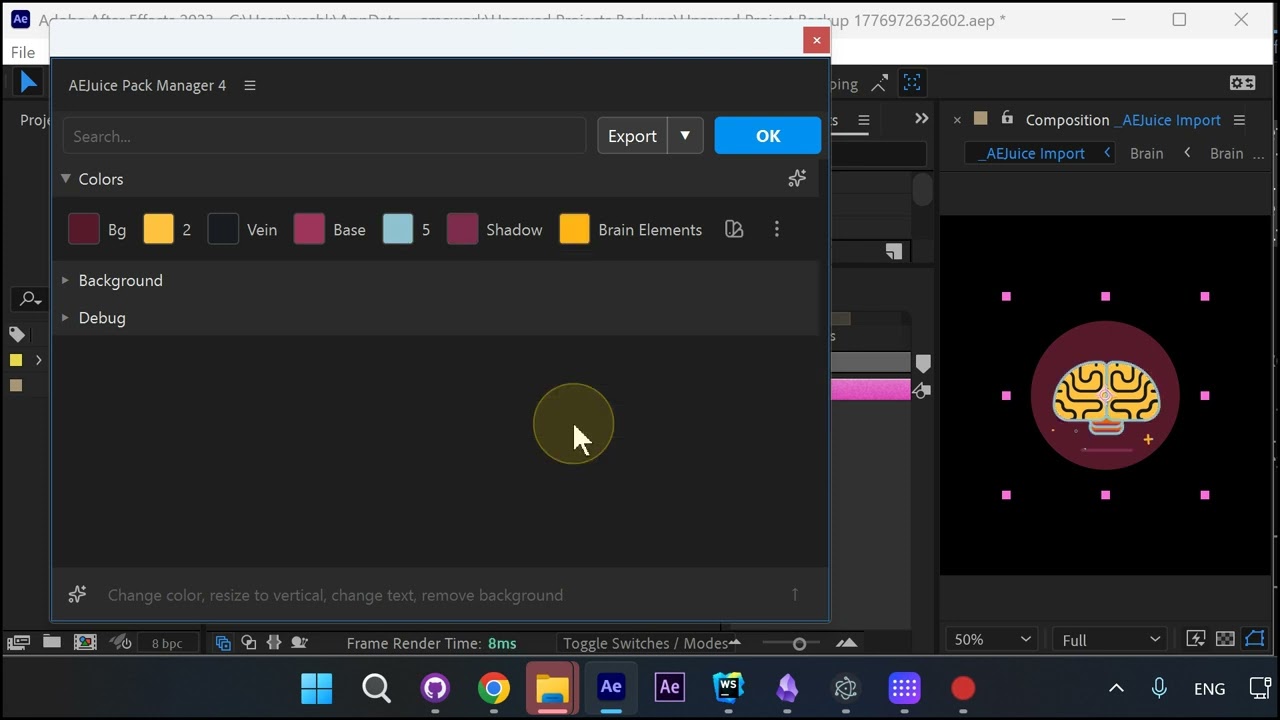Toggle mask and shape path visibility
Screen dimensions: 1280x720
pos(1256,639)
